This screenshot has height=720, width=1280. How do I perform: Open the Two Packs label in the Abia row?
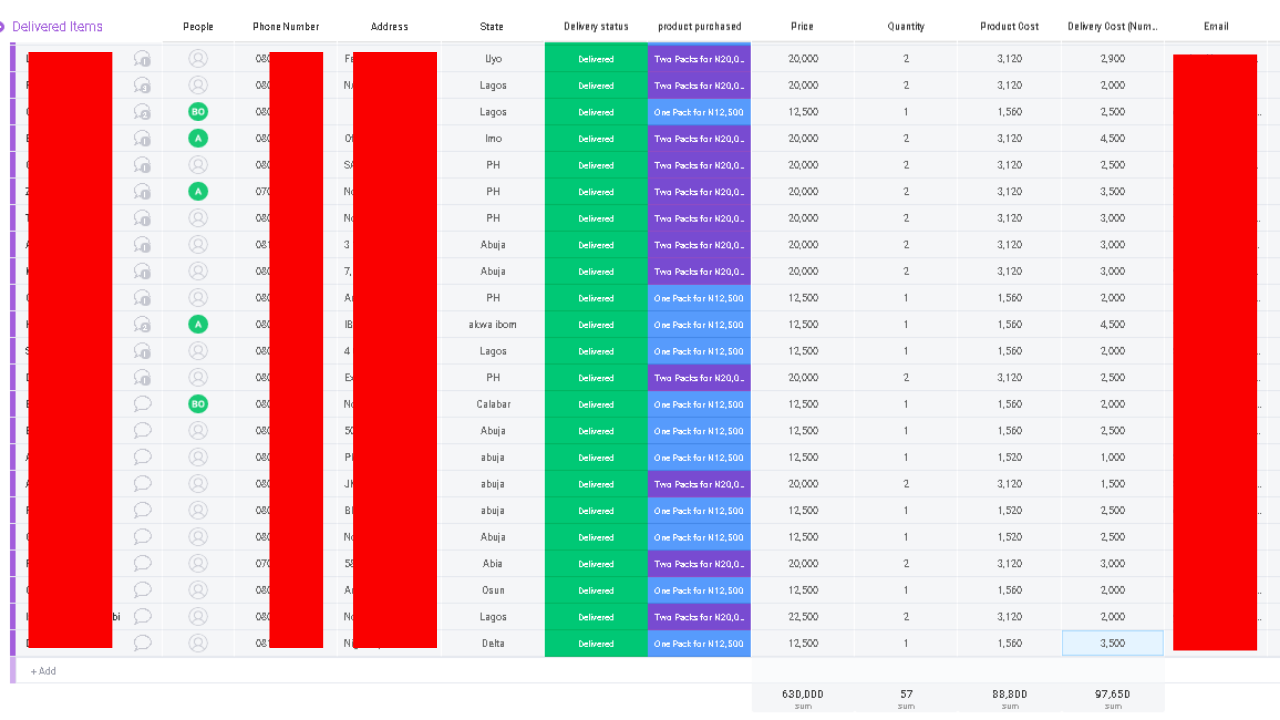click(699, 564)
